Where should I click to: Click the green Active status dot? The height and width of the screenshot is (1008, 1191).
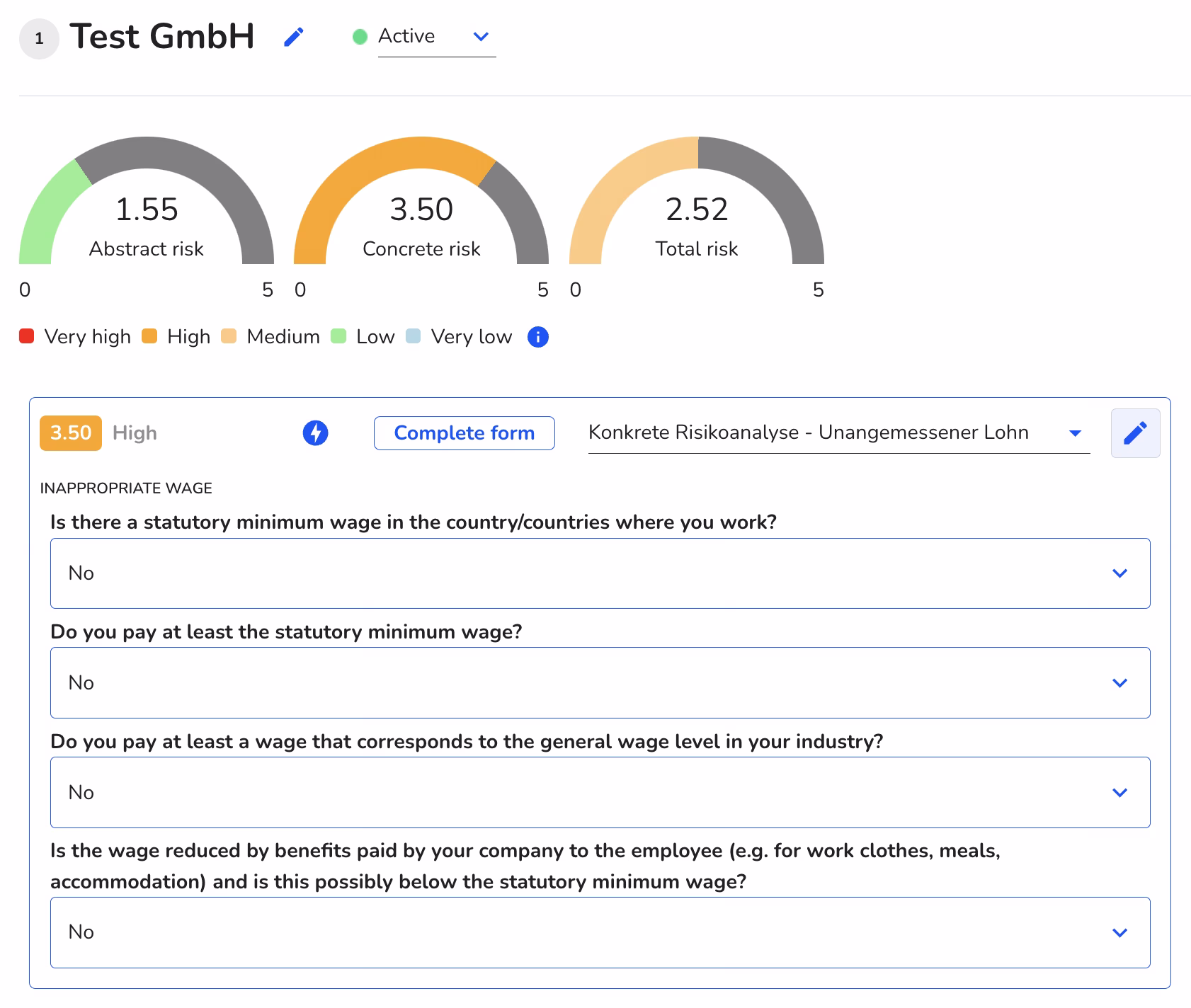[x=360, y=37]
